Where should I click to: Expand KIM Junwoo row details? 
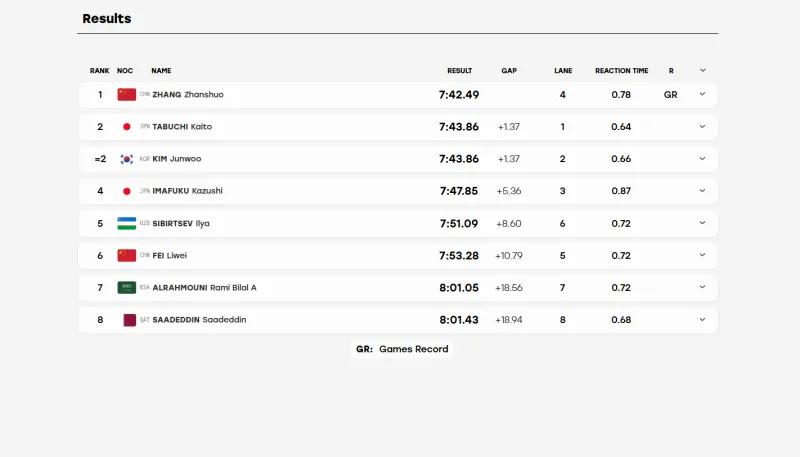(x=703, y=159)
